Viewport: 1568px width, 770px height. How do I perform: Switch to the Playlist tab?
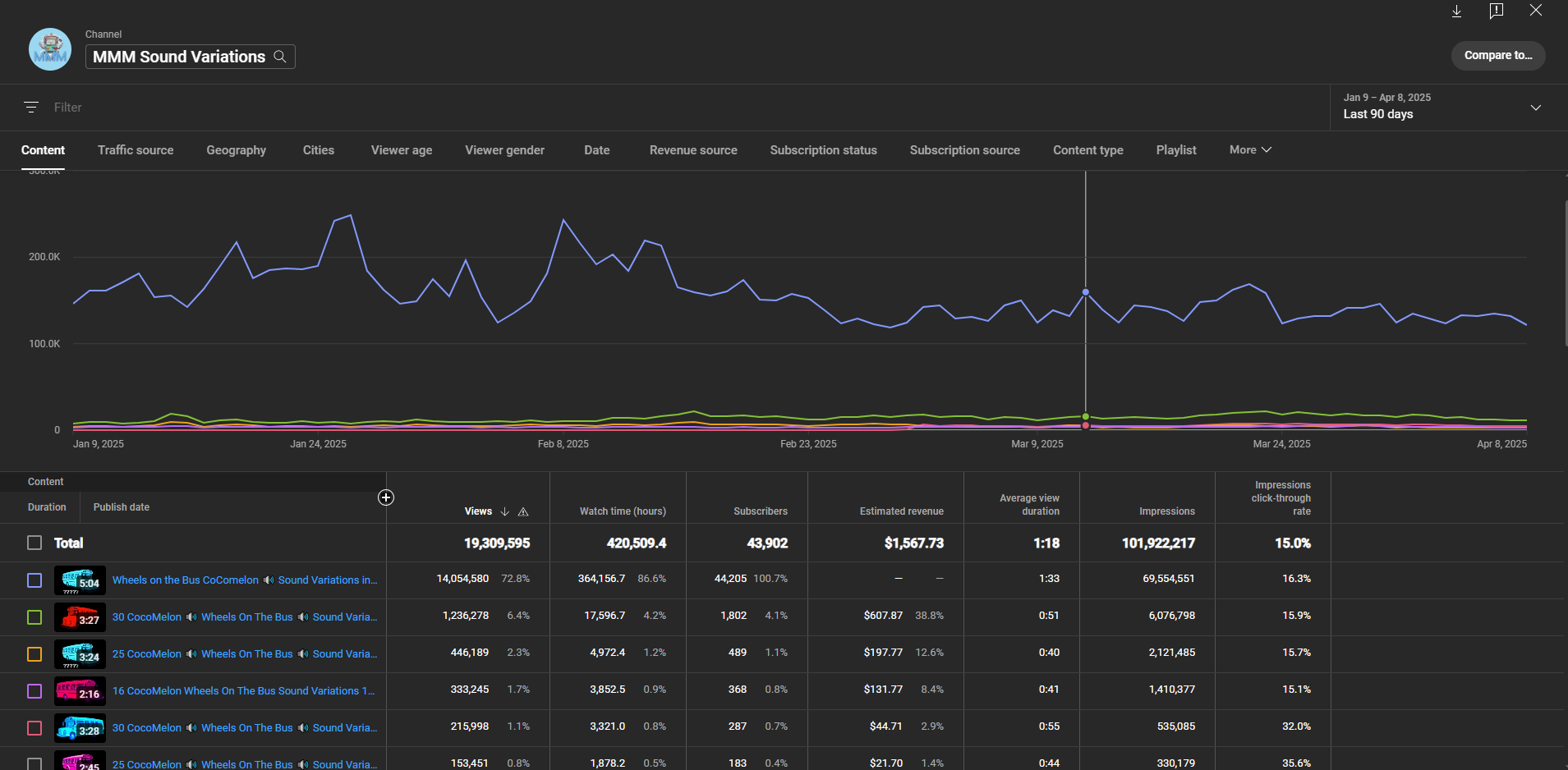(x=1176, y=150)
